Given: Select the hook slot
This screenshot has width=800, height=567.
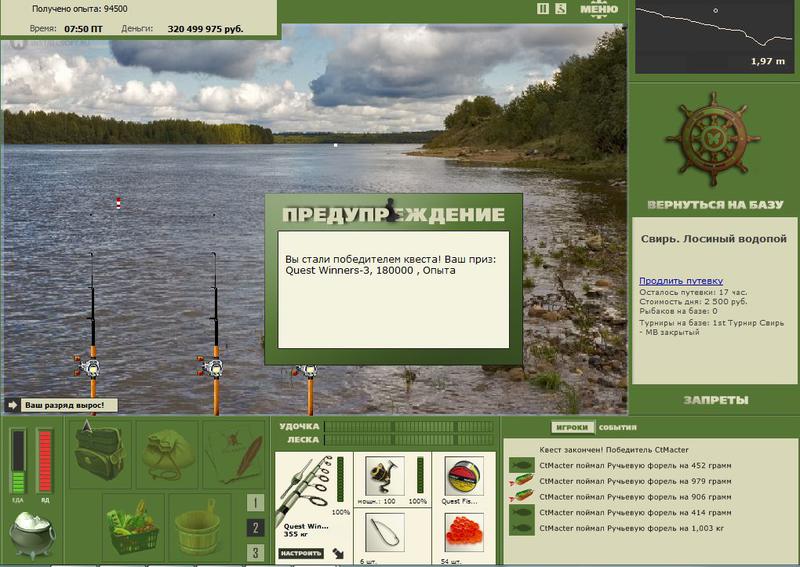Looking at the screenshot, I should point(385,533).
